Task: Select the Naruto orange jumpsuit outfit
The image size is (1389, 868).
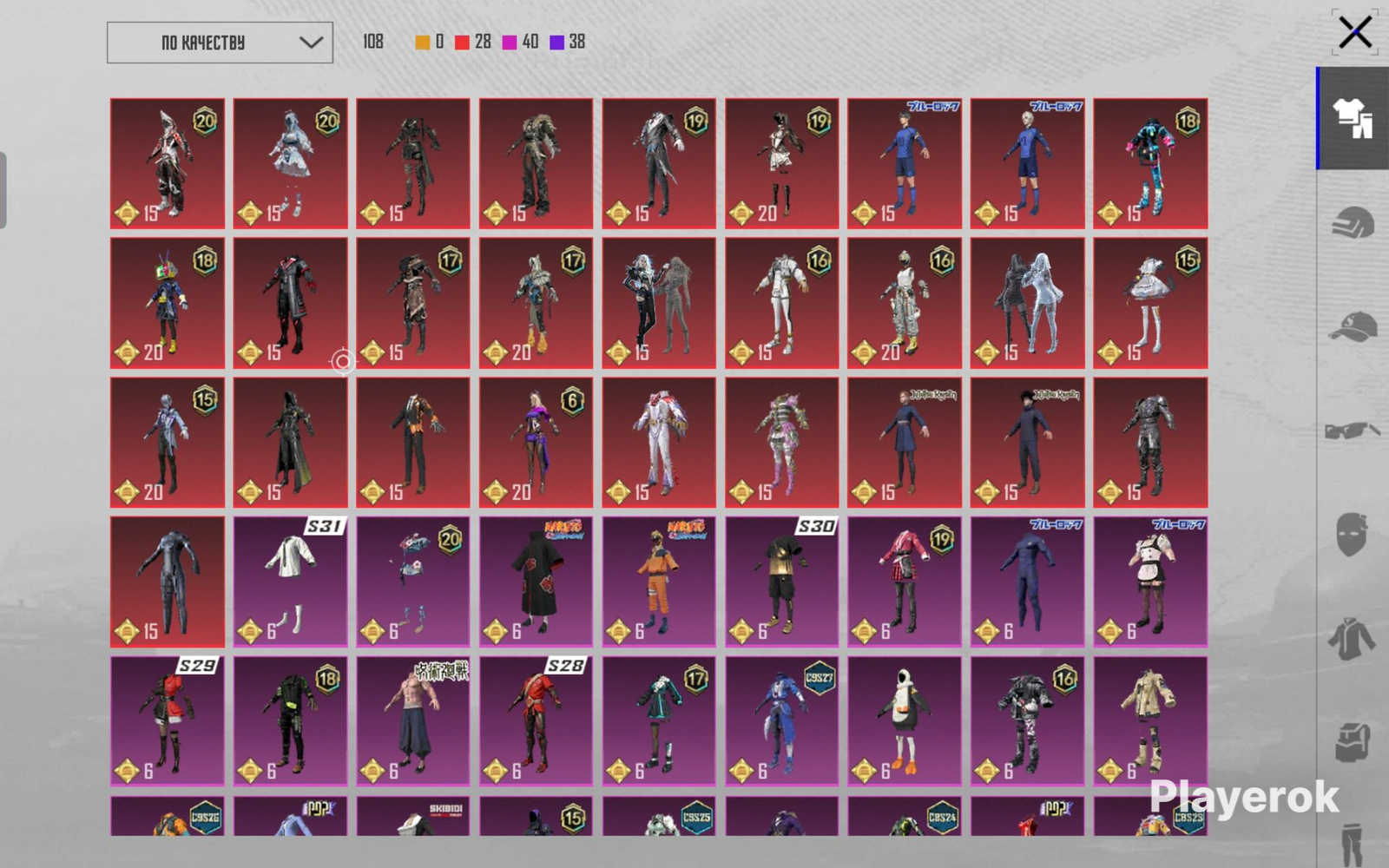Action: tap(659, 582)
